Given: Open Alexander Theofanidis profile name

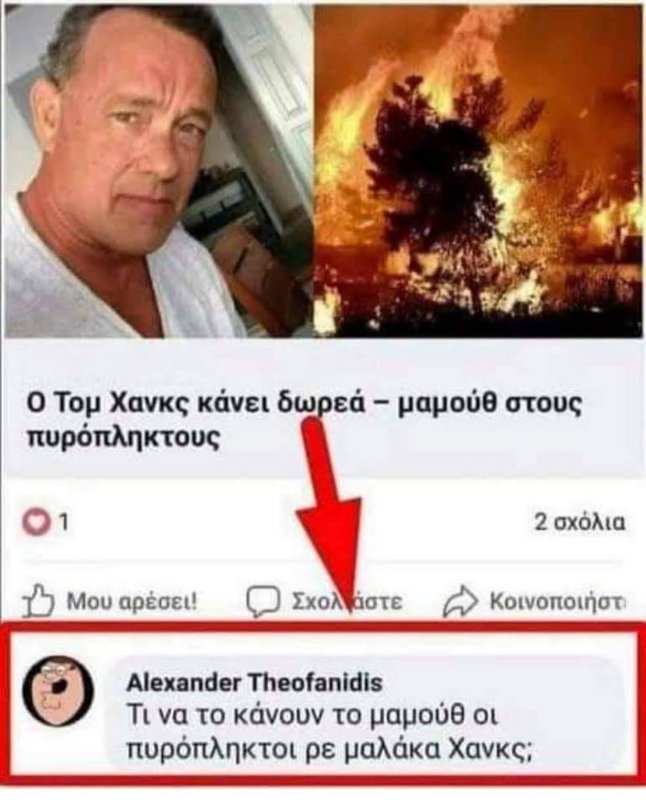Looking at the screenshot, I should pos(254,682).
